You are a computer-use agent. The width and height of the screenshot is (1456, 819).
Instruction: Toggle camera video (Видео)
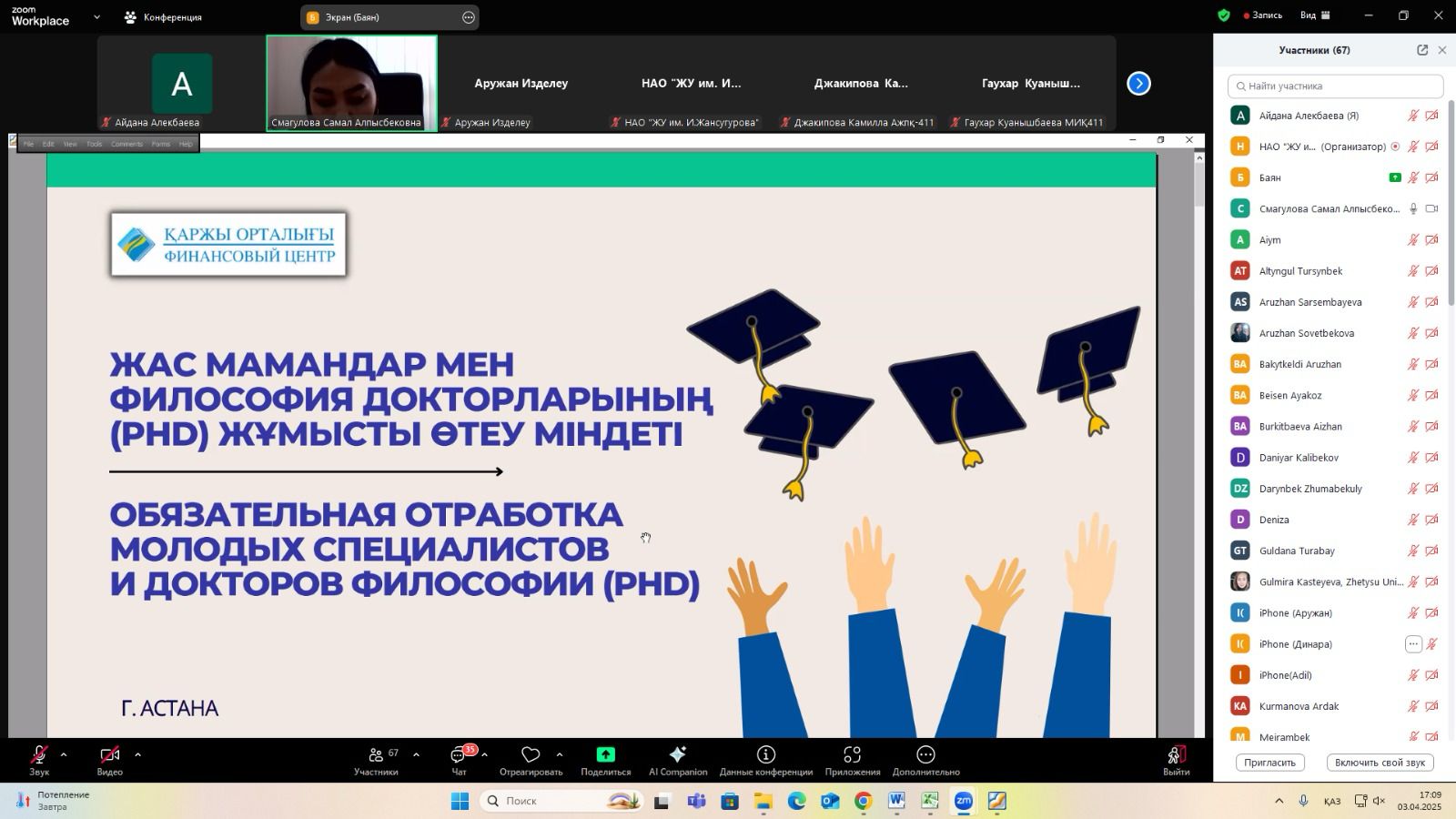click(x=109, y=755)
